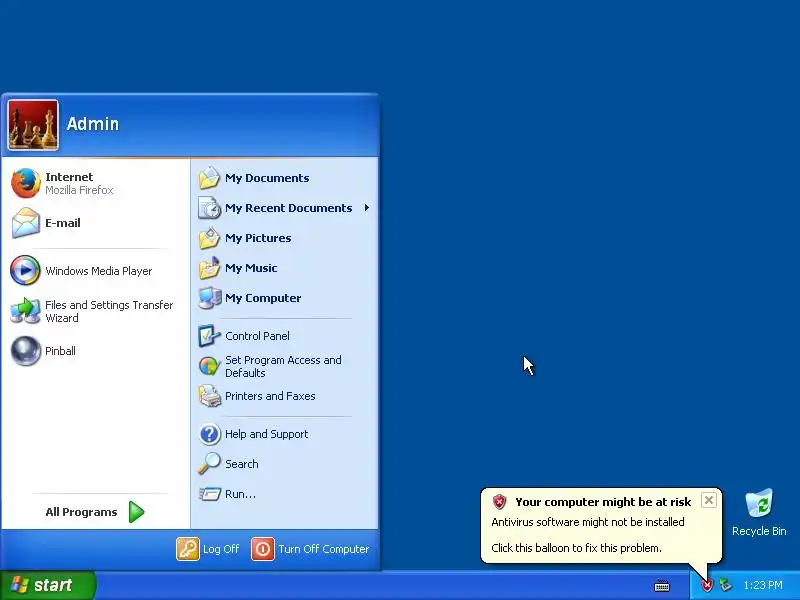The height and width of the screenshot is (600, 800).
Task: Launch Windows Media Player icon
Action: tap(25, 270)
